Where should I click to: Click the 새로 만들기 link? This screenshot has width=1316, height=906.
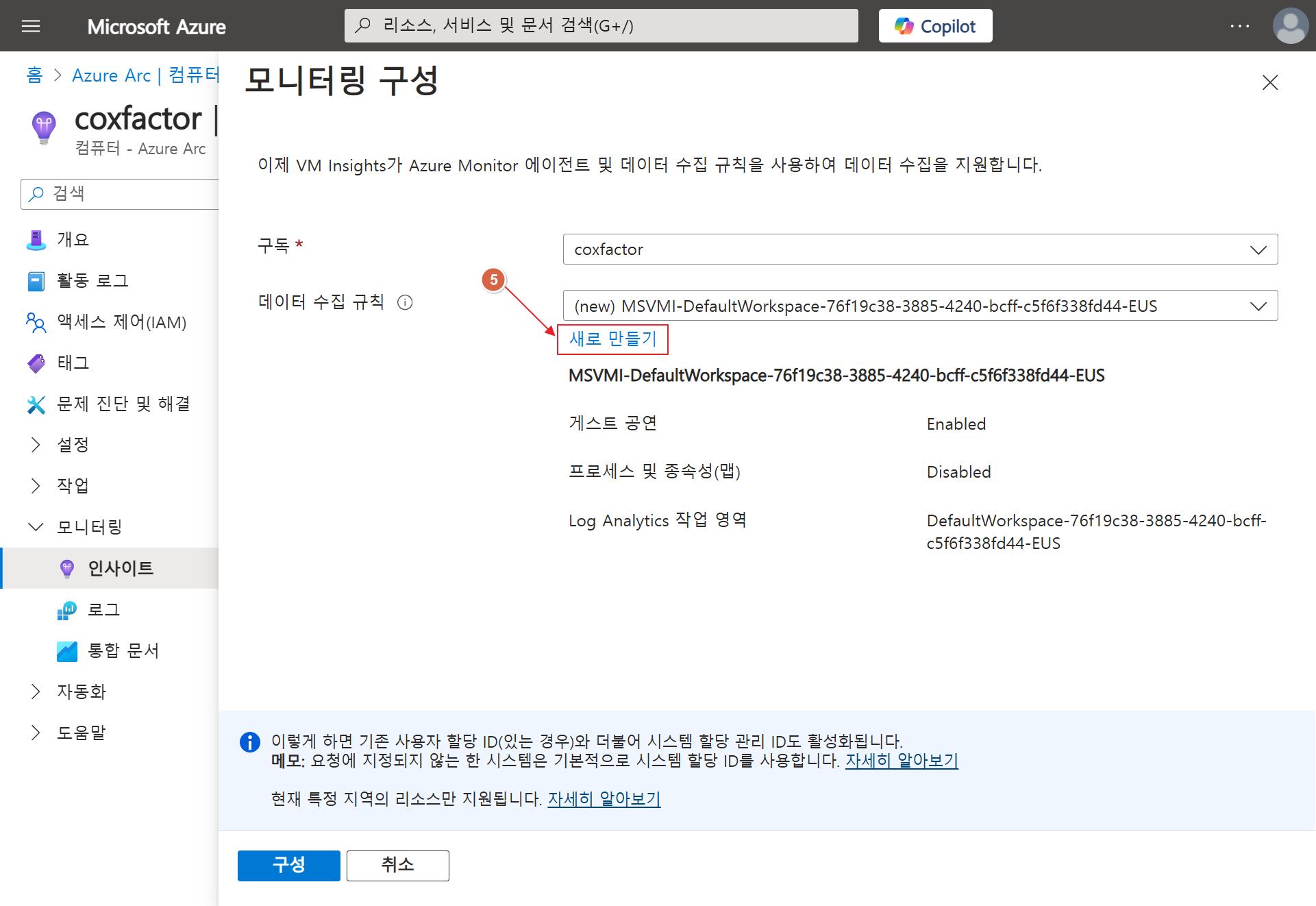[612, 339]
